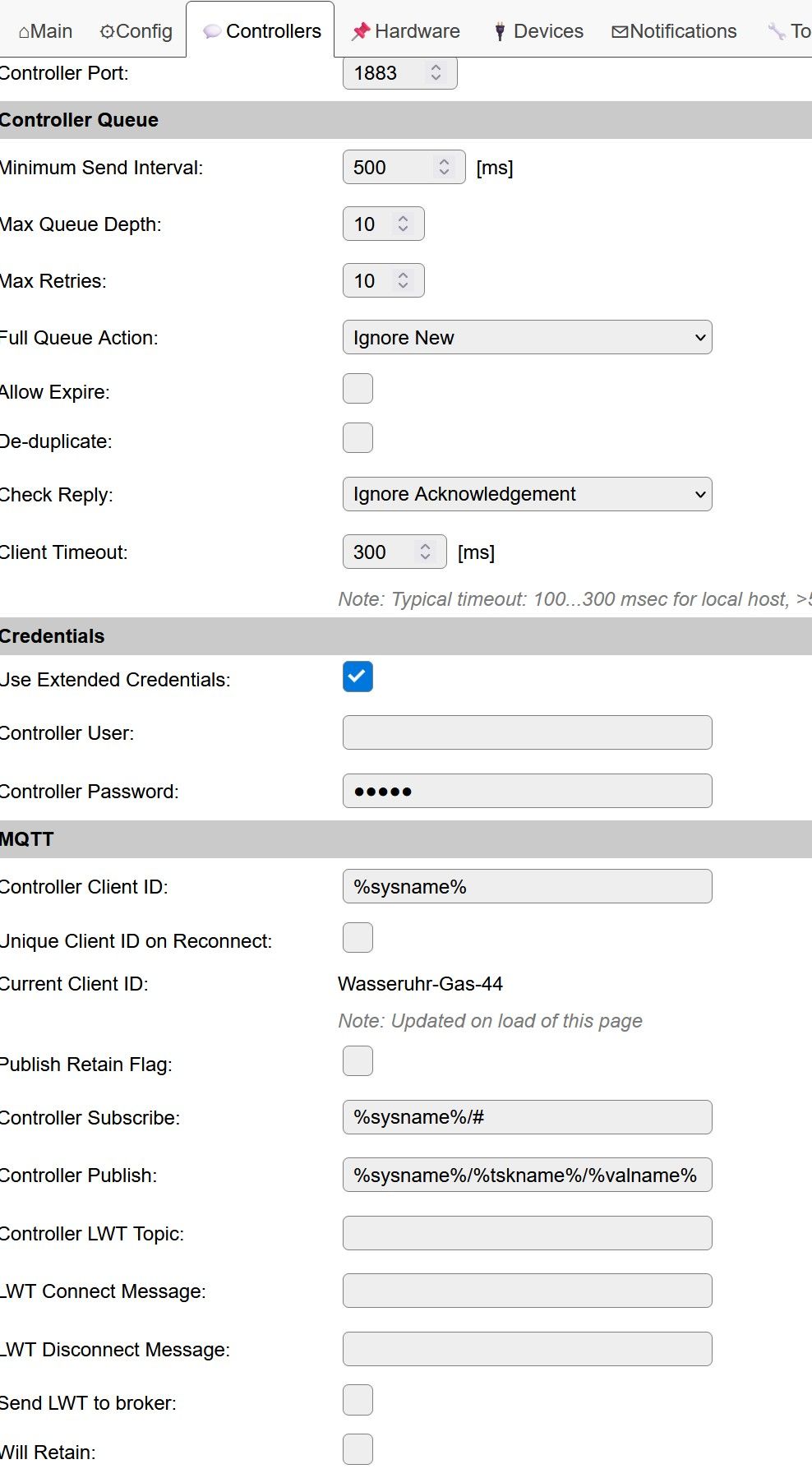Screen dimensions: 812x1478
Task: Click the Controller LWT Topic field
Action: point(527,1233)
